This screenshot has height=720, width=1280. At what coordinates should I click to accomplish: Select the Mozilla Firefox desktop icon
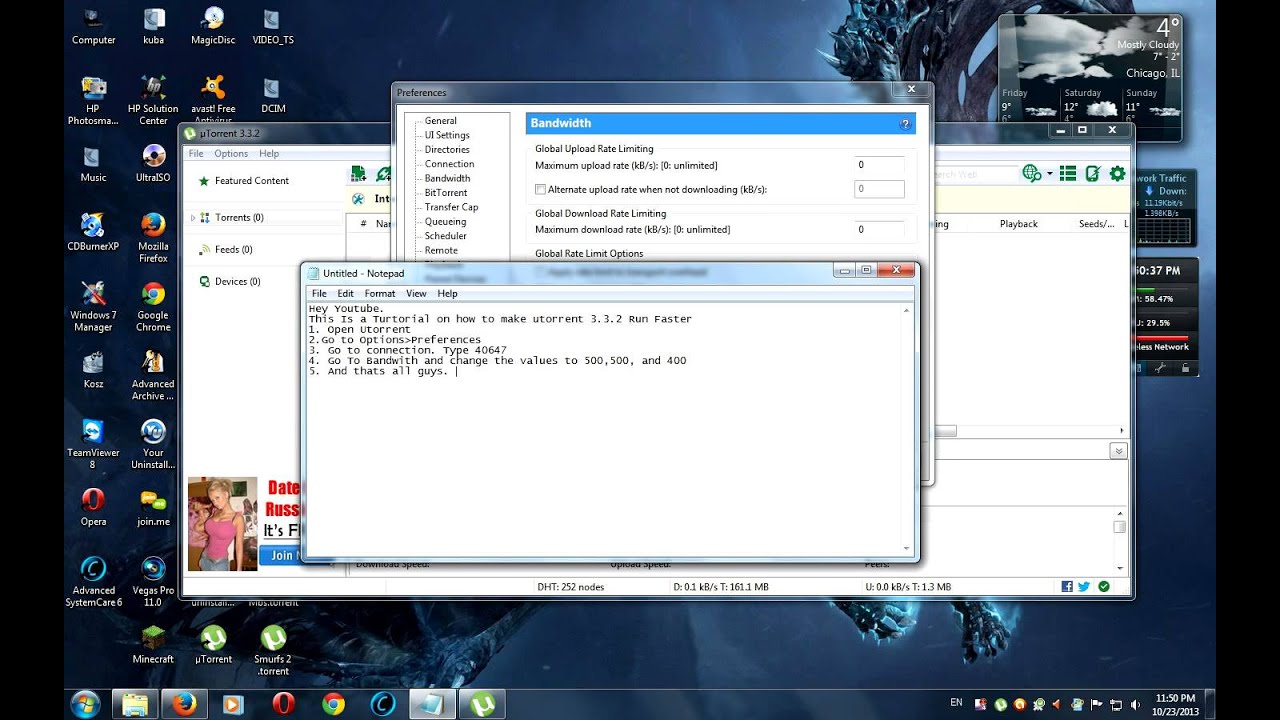pos(153,238)
